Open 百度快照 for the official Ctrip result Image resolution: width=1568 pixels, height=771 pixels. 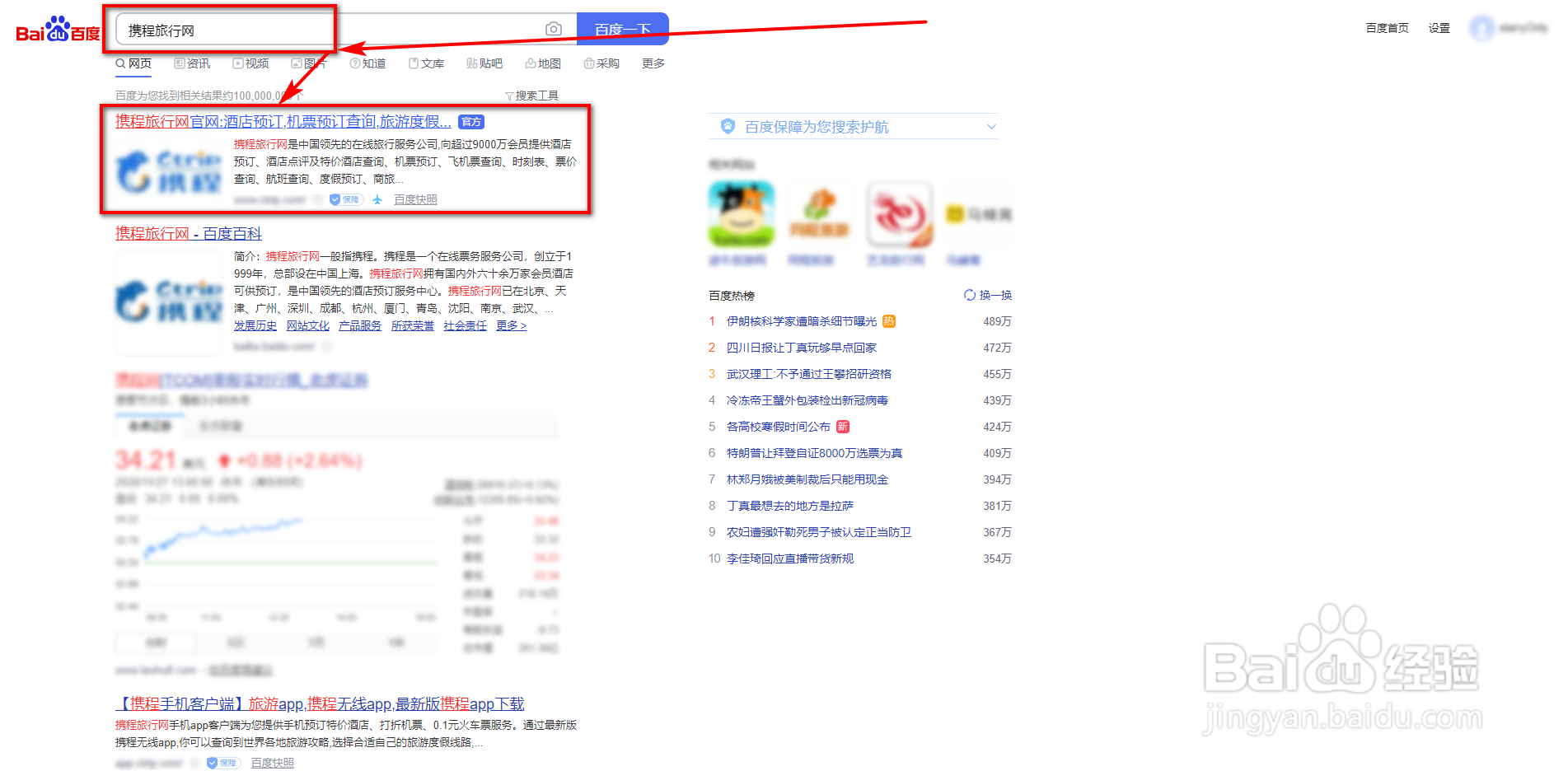[415, 199]
